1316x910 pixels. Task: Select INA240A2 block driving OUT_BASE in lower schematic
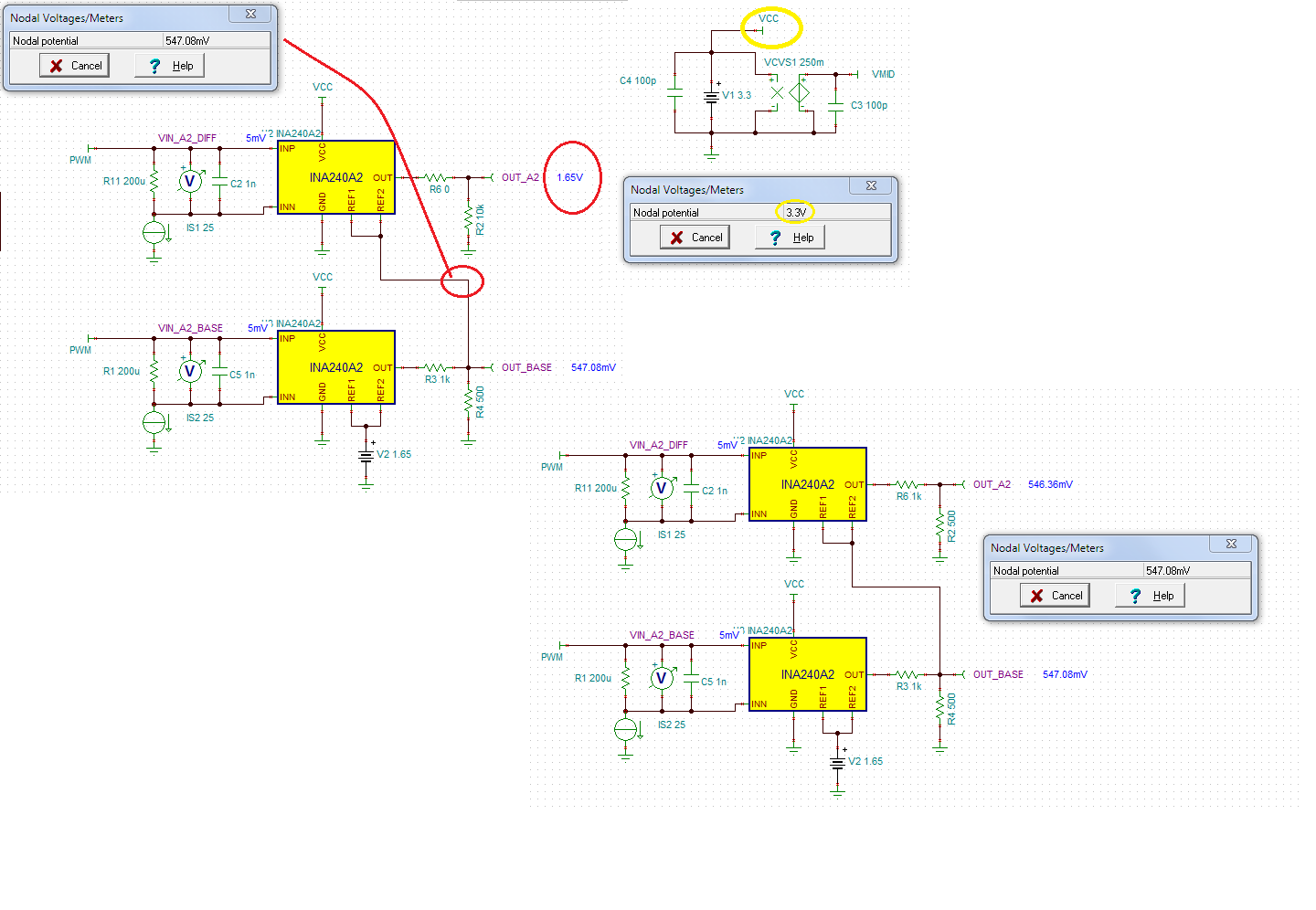(808, 674)
